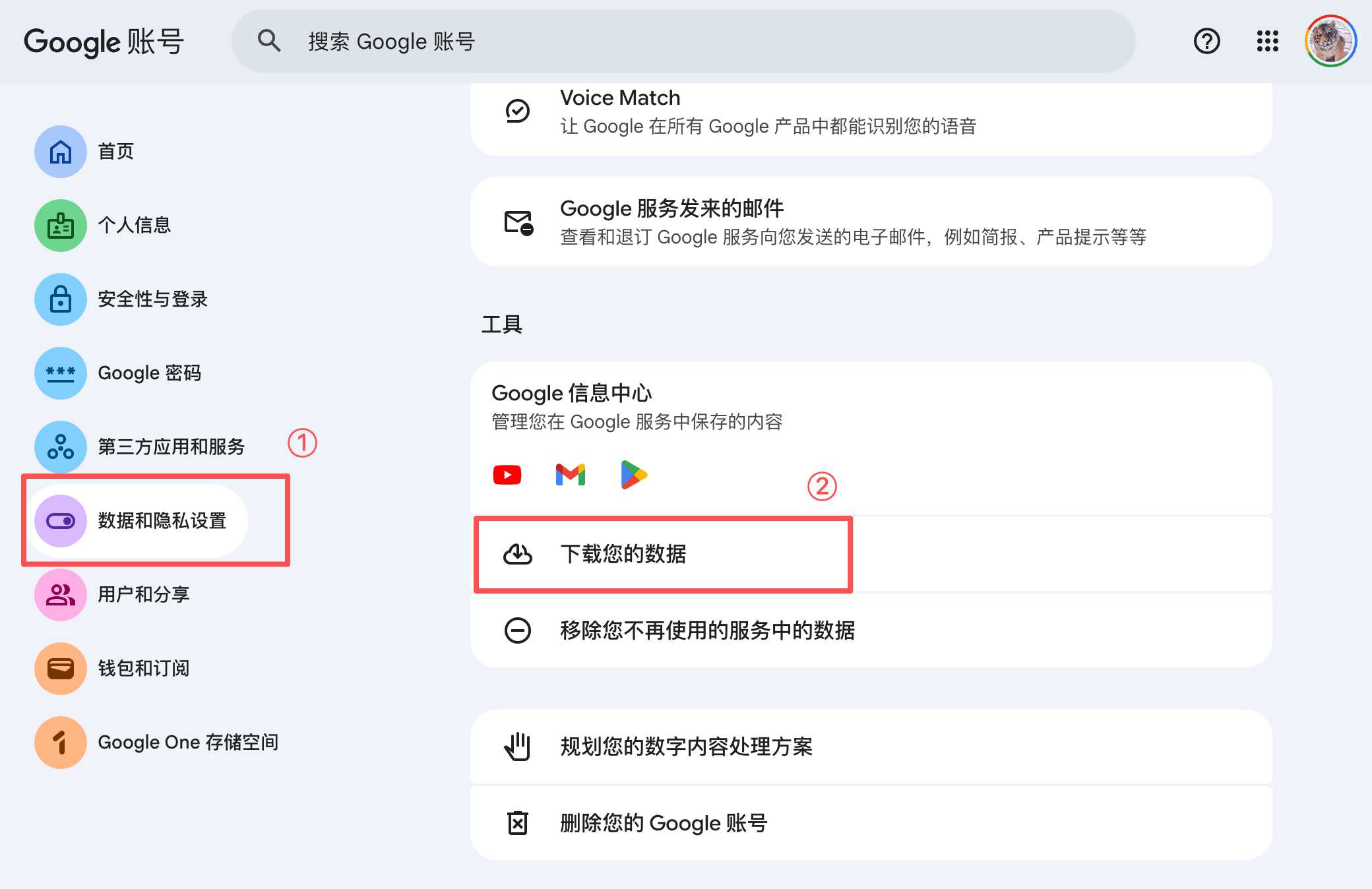This screenshot has height=889, width=1372.
Task: Click the 个人信息 card icon
Action: (x=60, y=225)
